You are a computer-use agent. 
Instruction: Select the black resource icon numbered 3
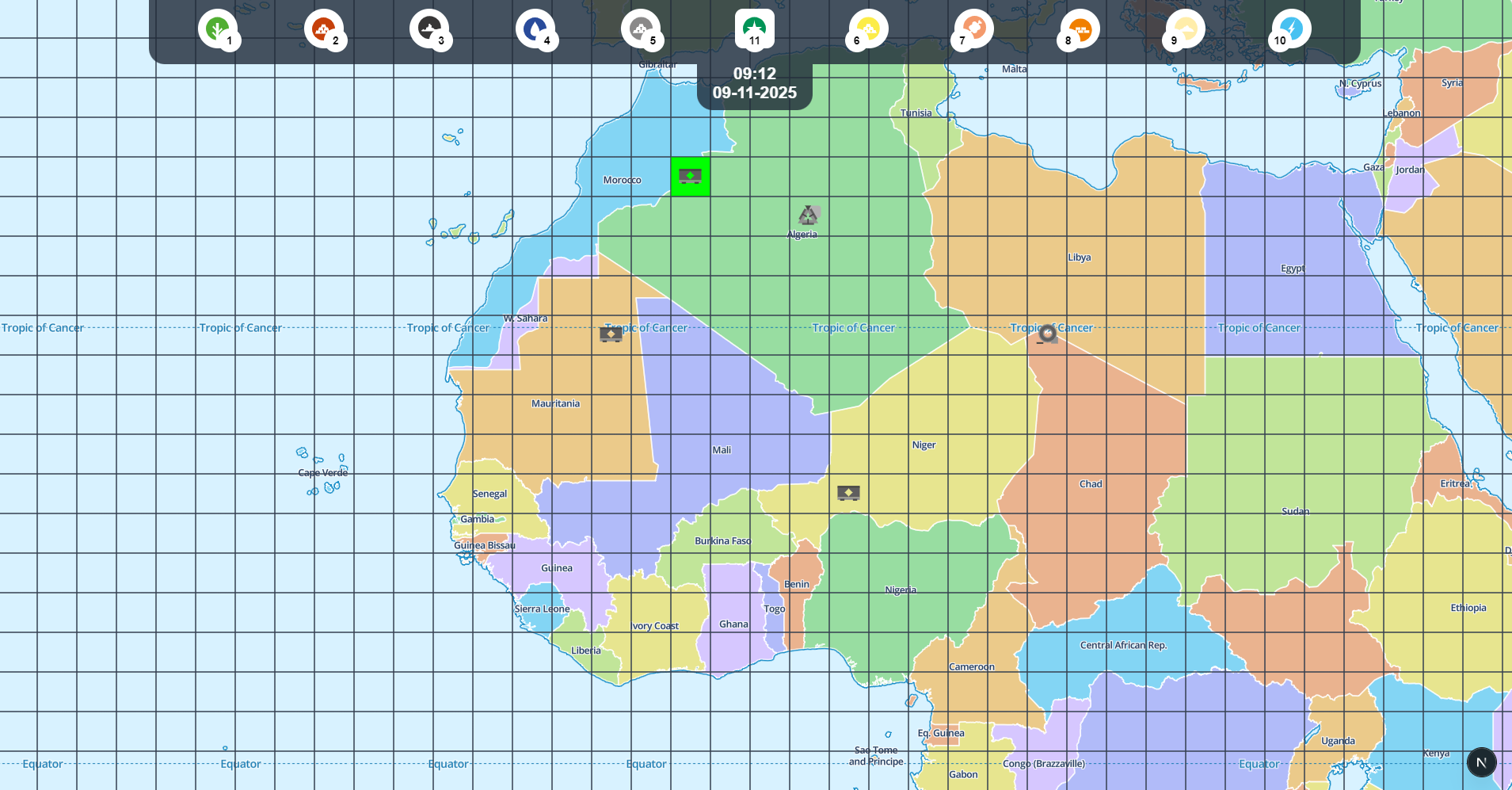pyautogui.click(x=429, y=29)
